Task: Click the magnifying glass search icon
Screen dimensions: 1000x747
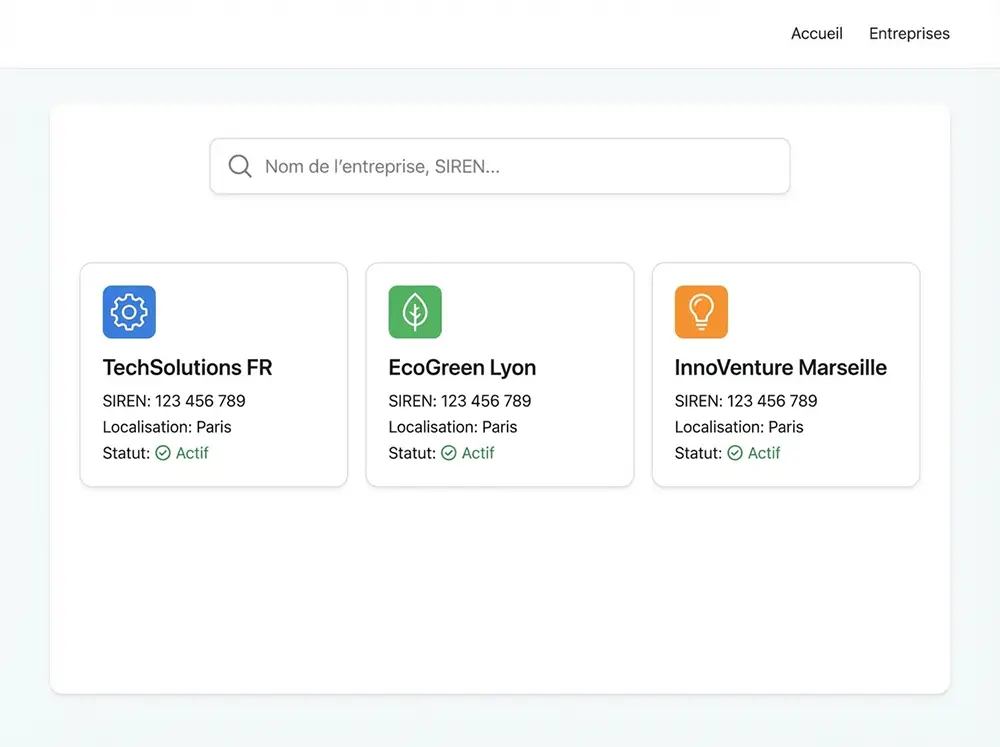Action: coord(240,166)
